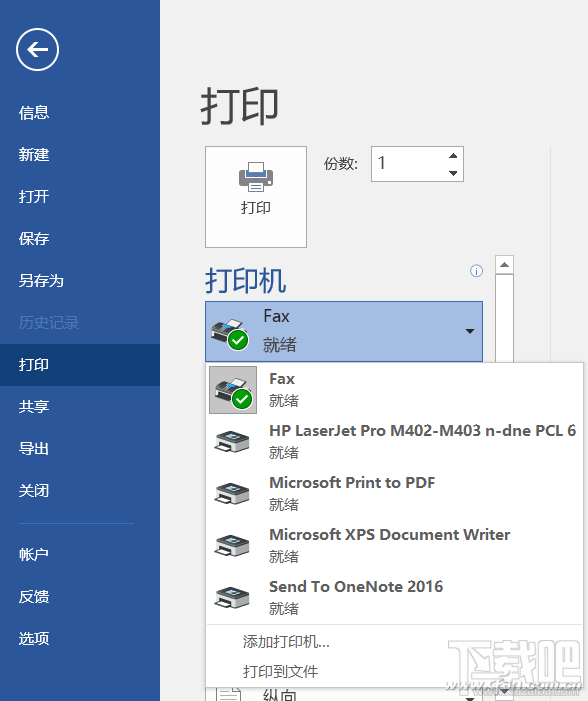Image resolution: width=588 pixels, height=701 pixels.
Task: Pick Microsoft XPS Document Writer printer
Action: pos(394,545)
